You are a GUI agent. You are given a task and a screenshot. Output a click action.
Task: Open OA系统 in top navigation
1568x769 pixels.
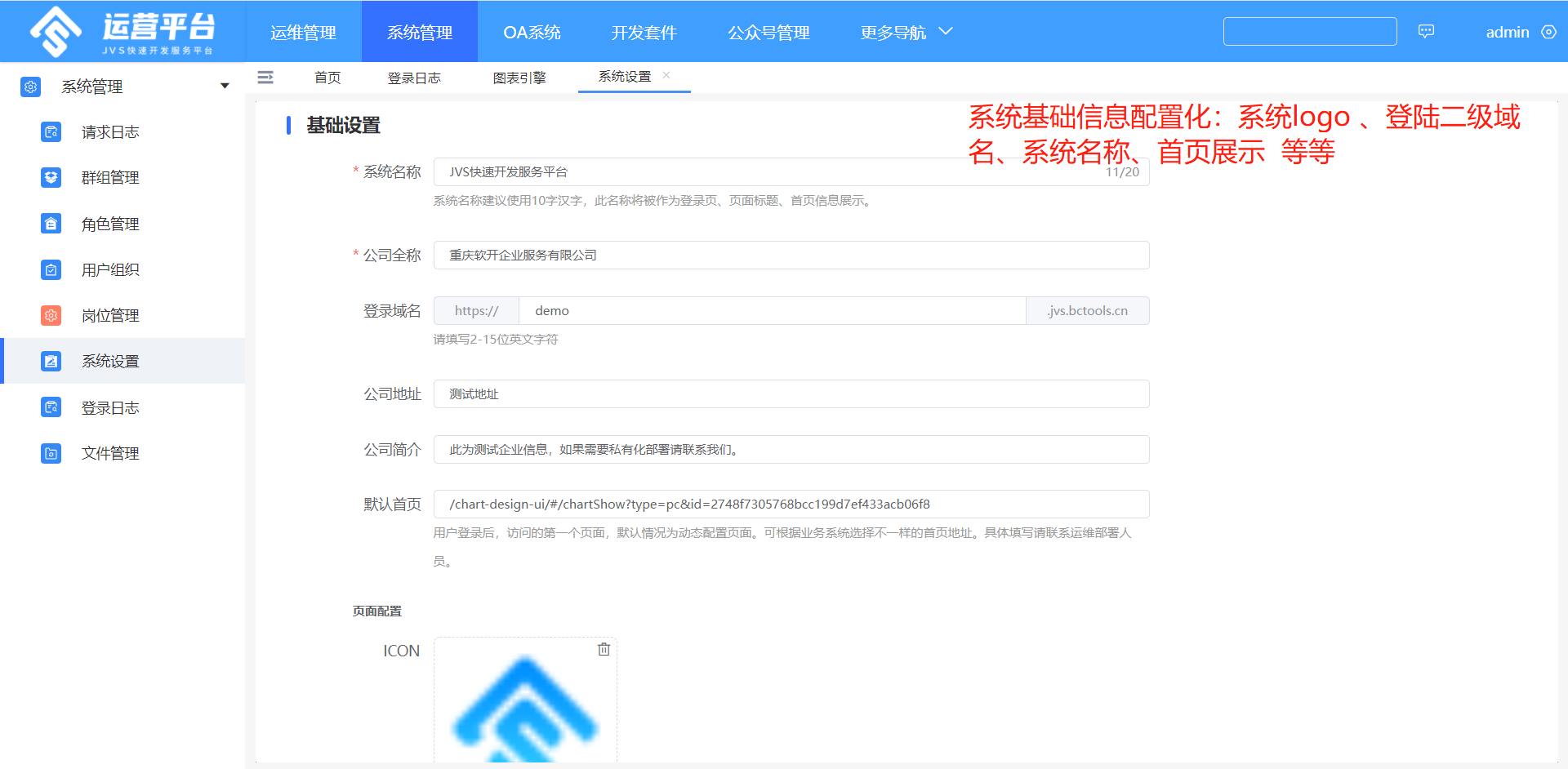pyautogui.click(x=532, y=32)
